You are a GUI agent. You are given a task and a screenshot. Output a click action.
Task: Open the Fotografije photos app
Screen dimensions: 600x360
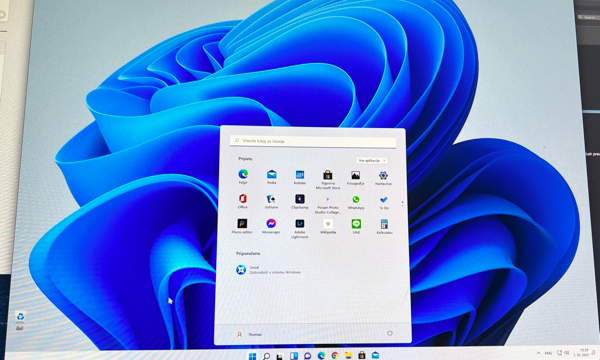355,178
